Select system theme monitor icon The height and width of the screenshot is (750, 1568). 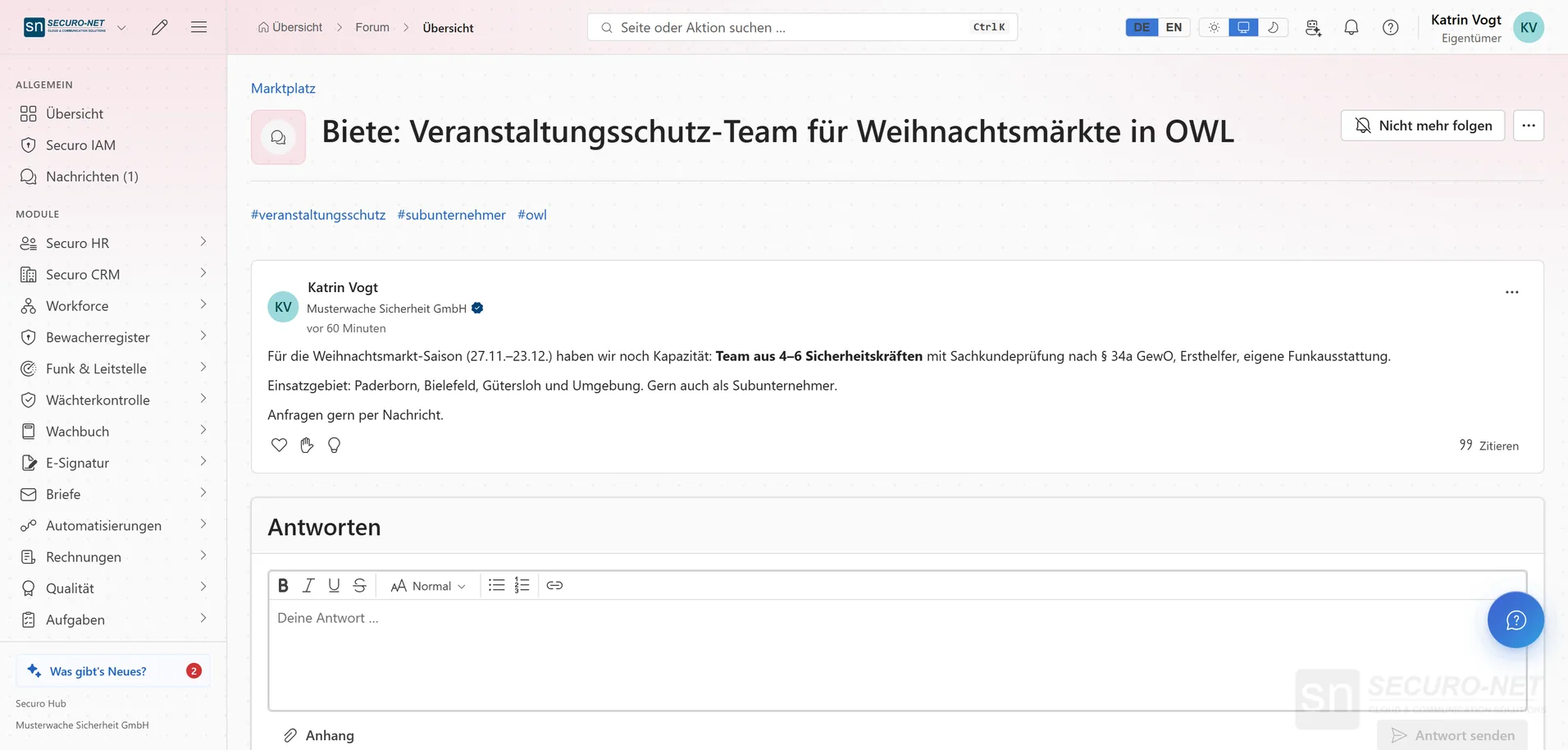pyautogui.click(x=1243, y=27)
